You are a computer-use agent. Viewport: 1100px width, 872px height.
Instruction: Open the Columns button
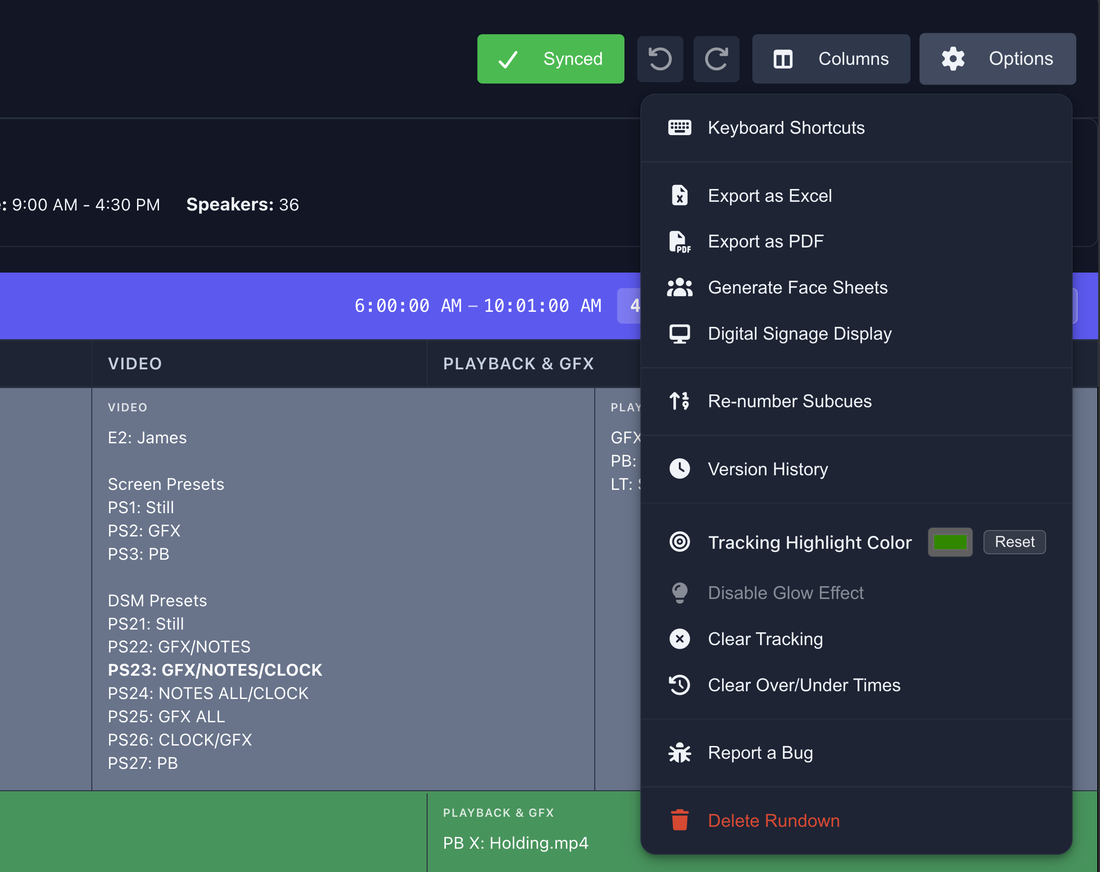click(x=831, y=59)
